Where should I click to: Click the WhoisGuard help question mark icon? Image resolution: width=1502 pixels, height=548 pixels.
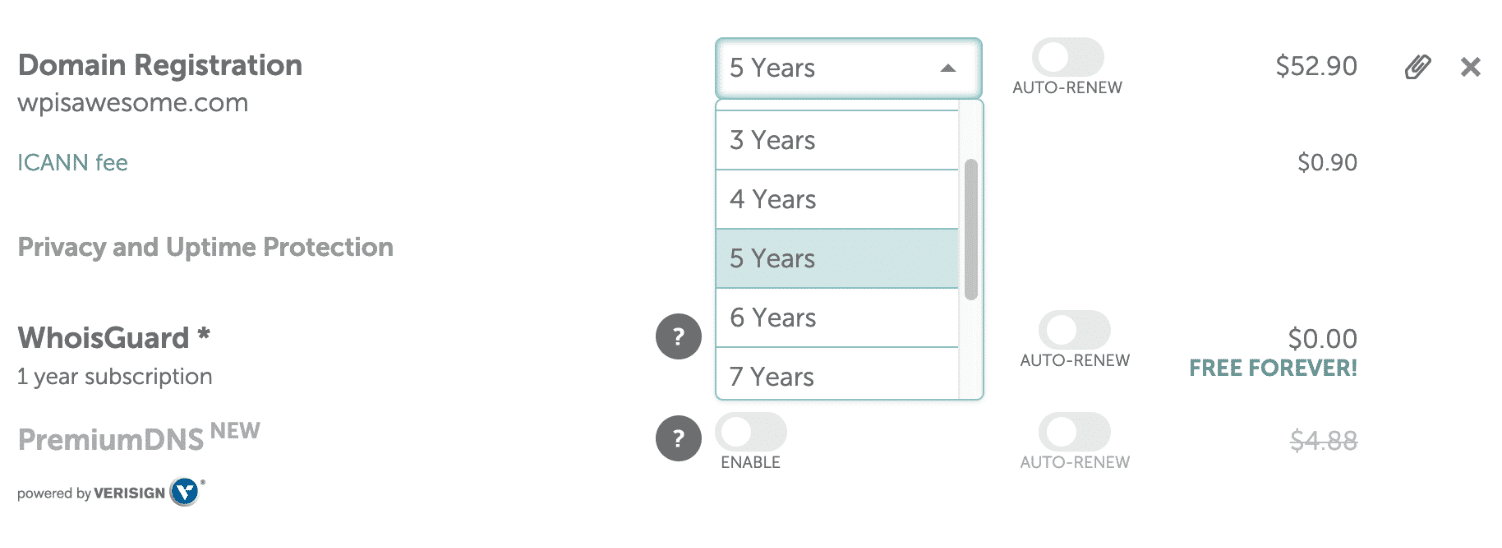pyautogui.click(x=678, y=336)
